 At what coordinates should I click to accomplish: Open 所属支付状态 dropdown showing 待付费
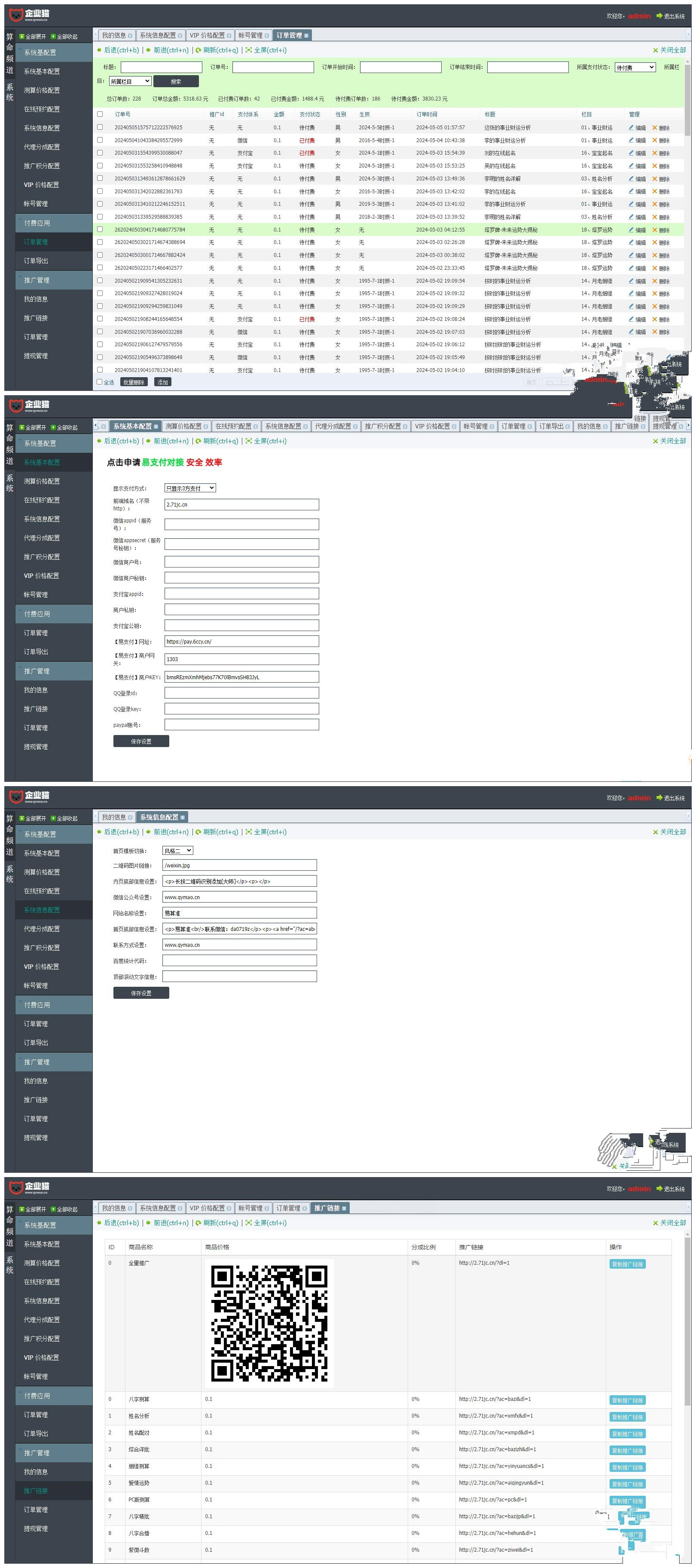point(635,67)
